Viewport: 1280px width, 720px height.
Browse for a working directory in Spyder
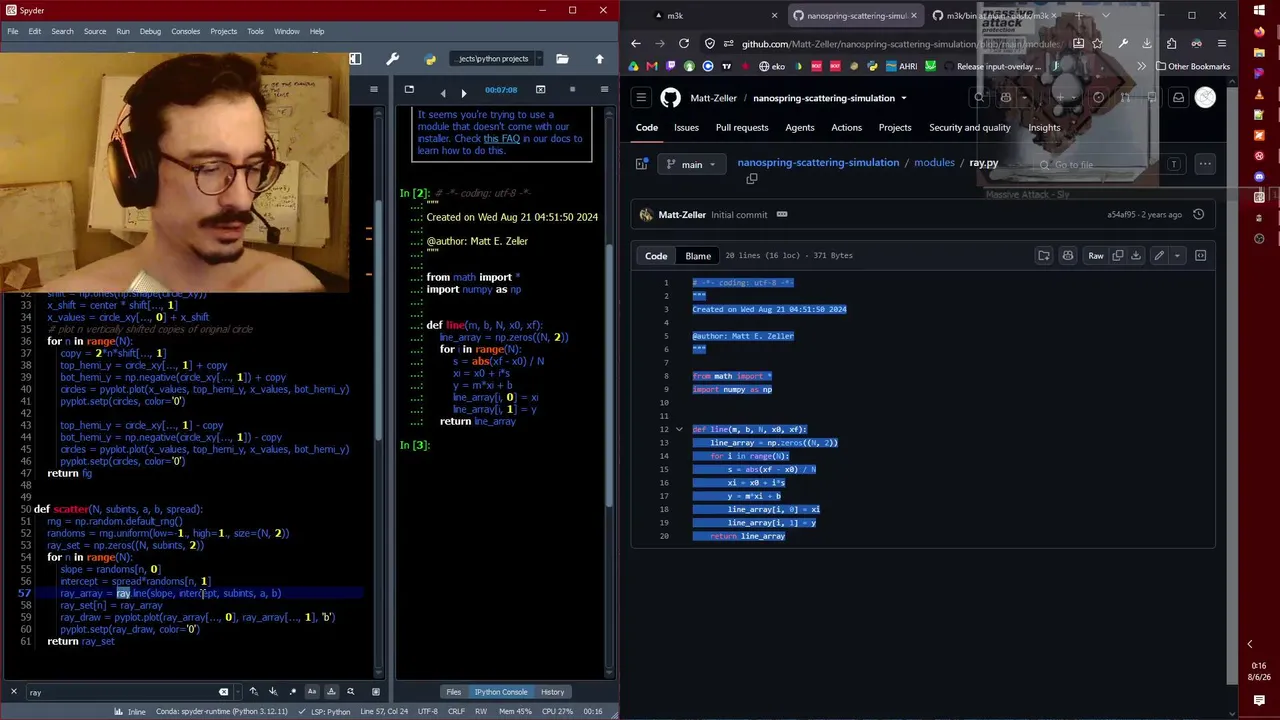tap(562, 59)
